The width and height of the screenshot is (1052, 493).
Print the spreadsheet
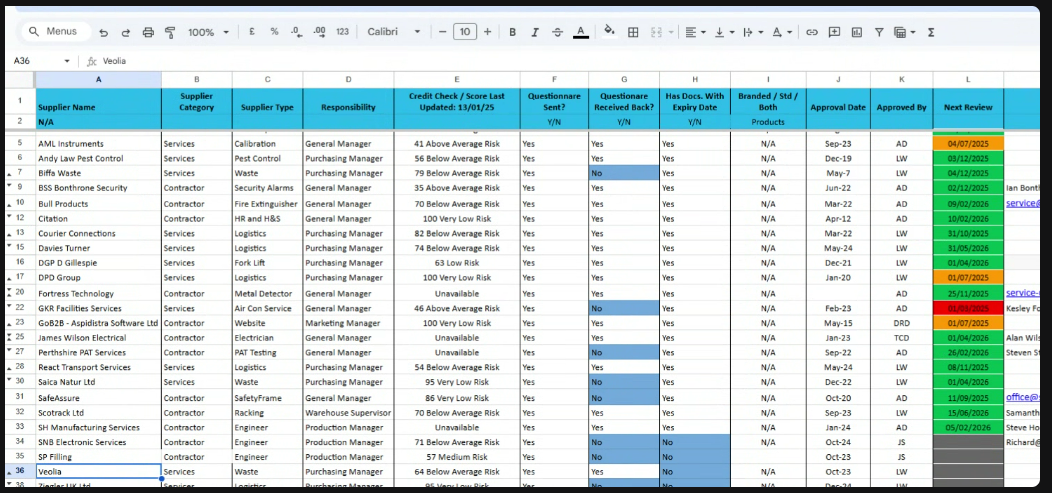pyautogui.click(x=148, y=32)
